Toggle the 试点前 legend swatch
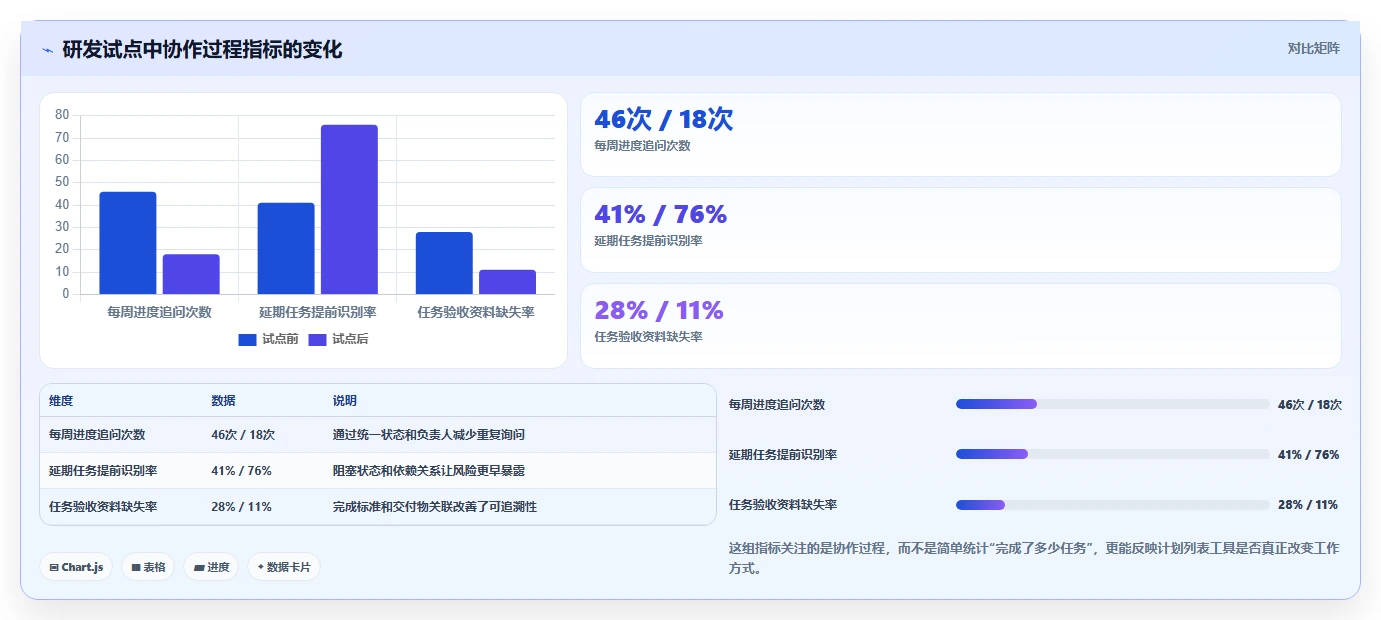This screenshot has width=1381, height=620. point(248,339)
